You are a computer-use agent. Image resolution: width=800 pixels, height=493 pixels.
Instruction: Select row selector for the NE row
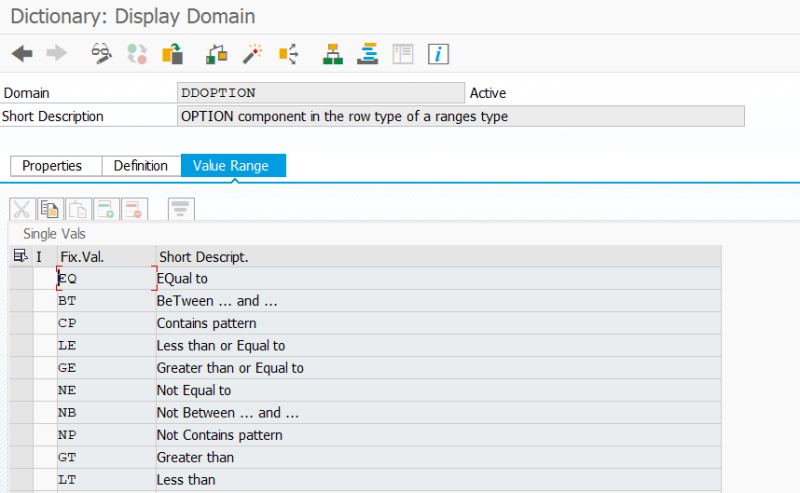pyautogui.click(x=21, y=391)
